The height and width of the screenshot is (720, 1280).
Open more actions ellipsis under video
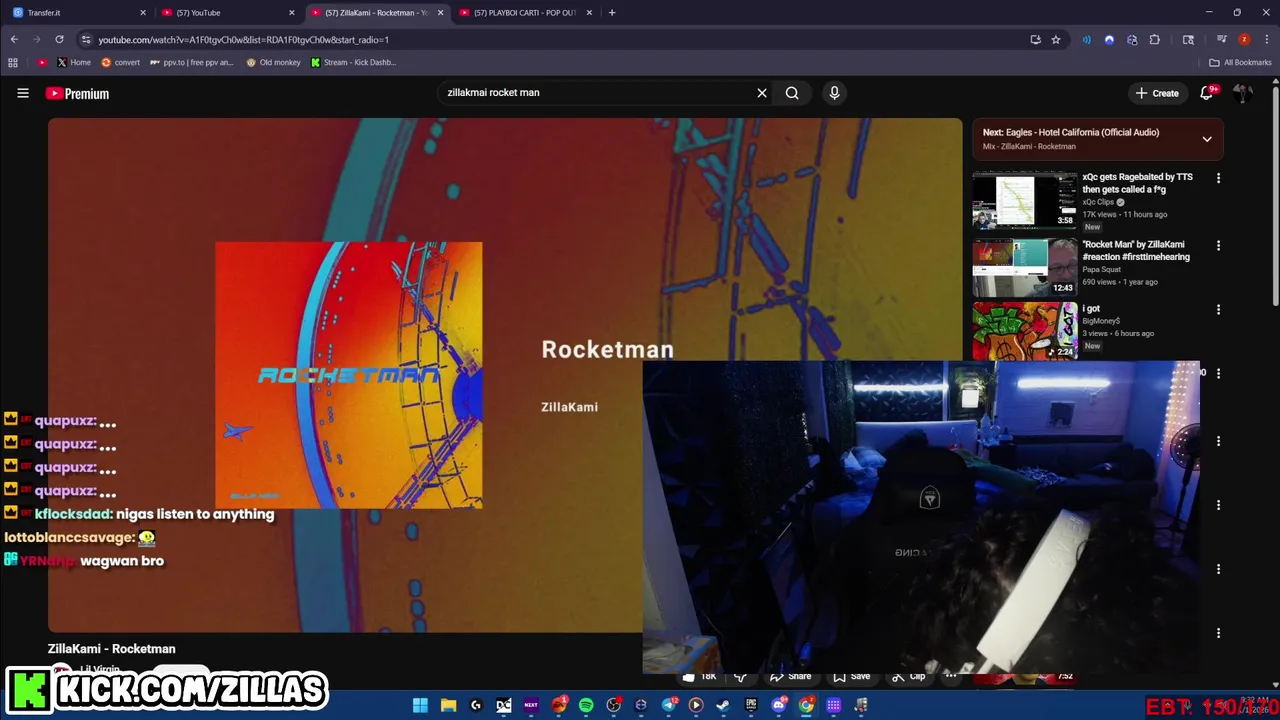click(951, 676)
